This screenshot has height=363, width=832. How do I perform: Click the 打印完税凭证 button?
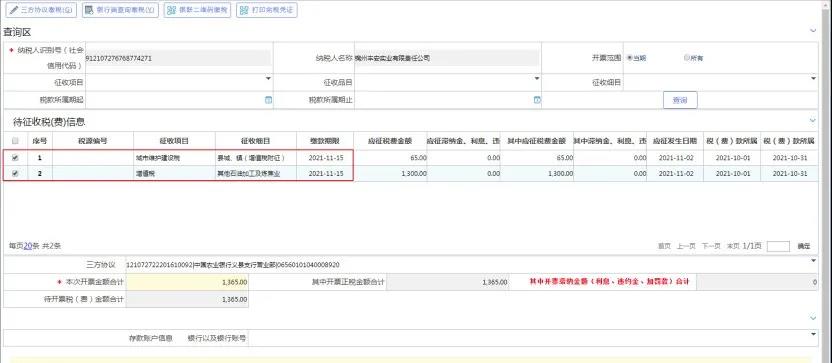click(x=266, y=10)
